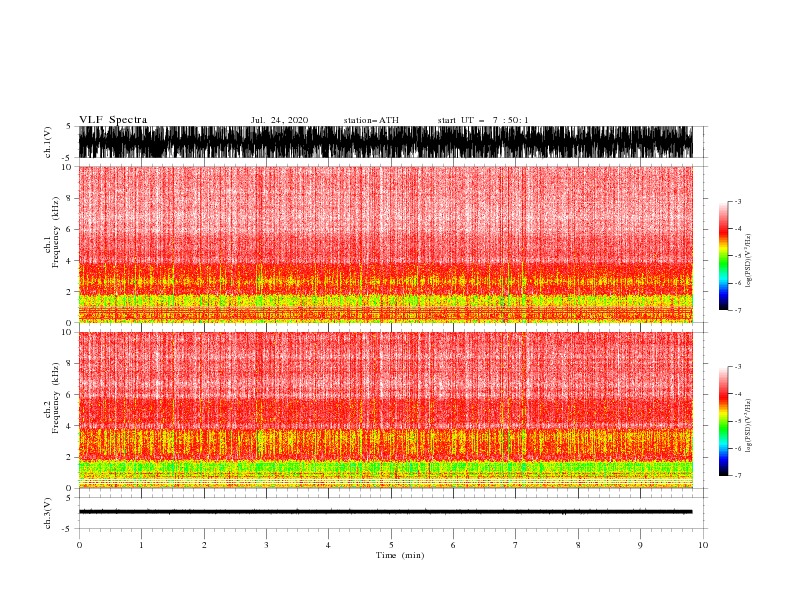This screenshot has width=792, height=612.
Task: Select the date "Jul. 24, 2020"
Action: point(279,120)
